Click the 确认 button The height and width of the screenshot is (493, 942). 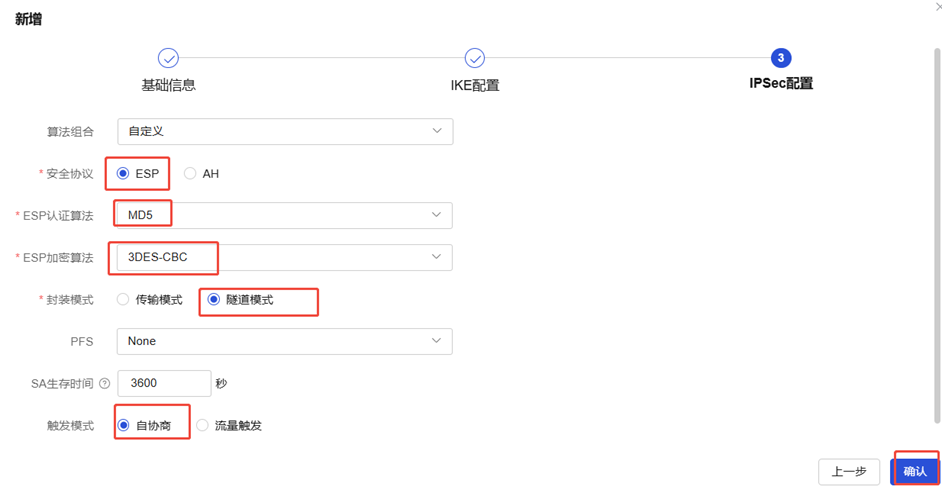coord(915,472)
